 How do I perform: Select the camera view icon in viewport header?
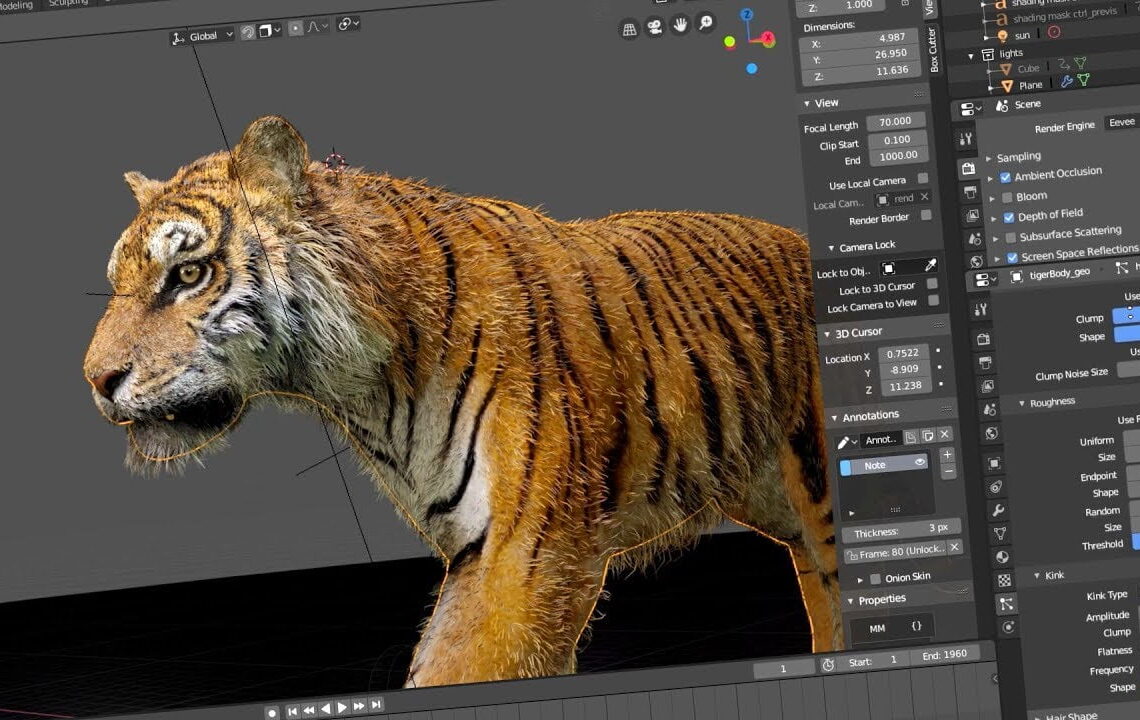[x=655, y=27]
